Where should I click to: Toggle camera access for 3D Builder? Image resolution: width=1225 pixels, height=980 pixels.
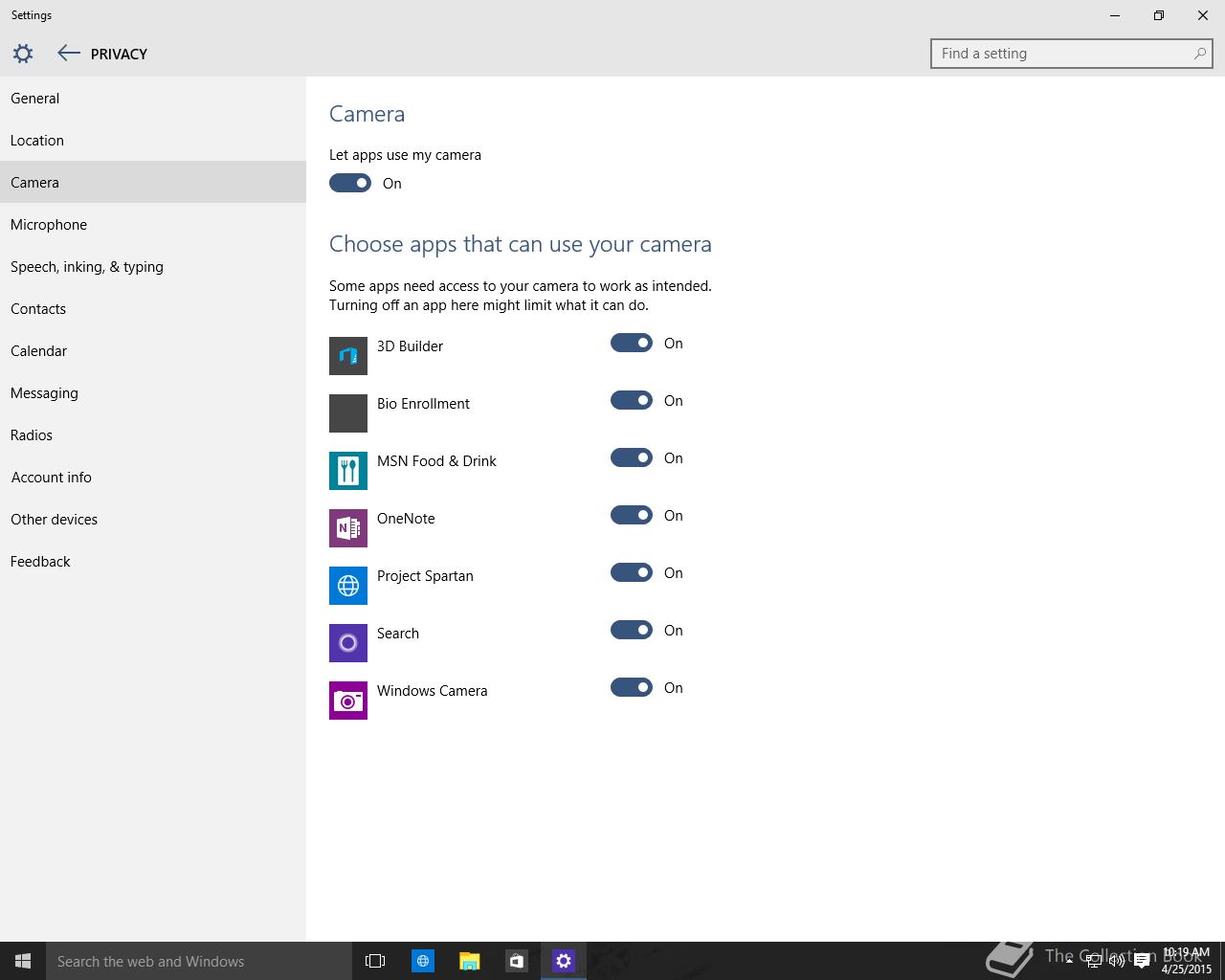[632, 343]
